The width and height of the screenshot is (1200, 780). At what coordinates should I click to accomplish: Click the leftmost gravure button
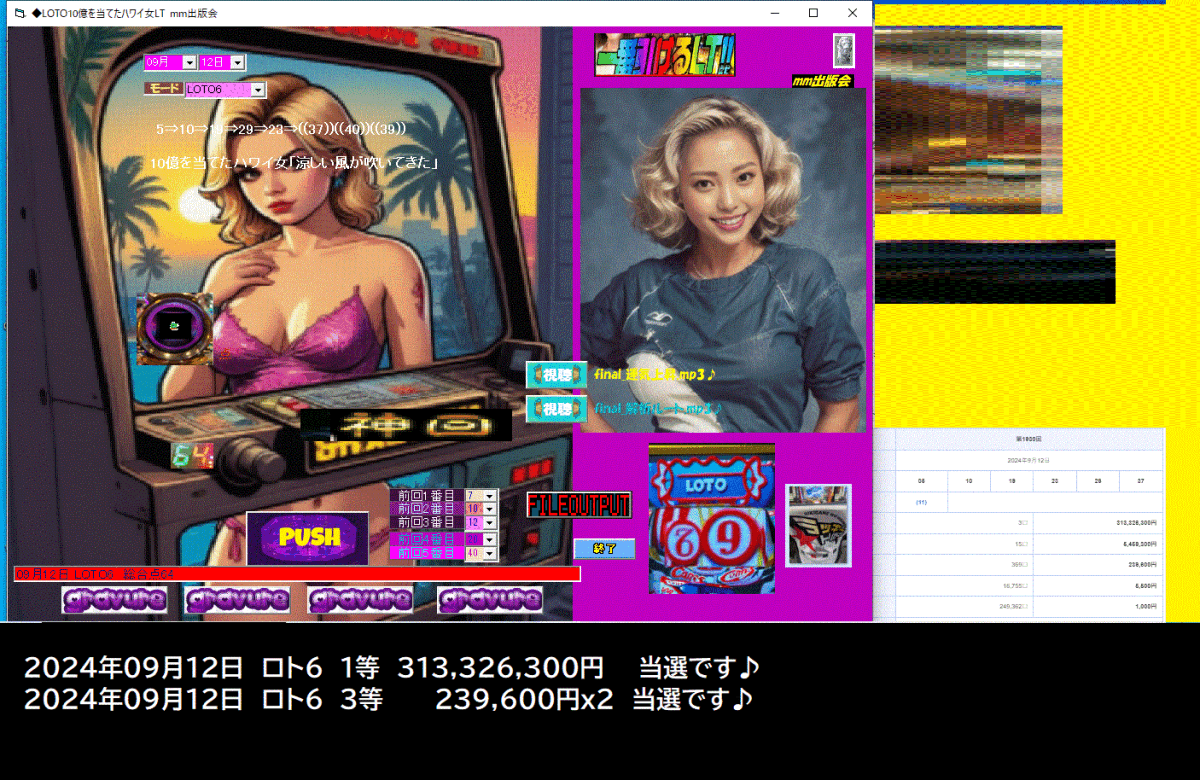coord(113,600)
